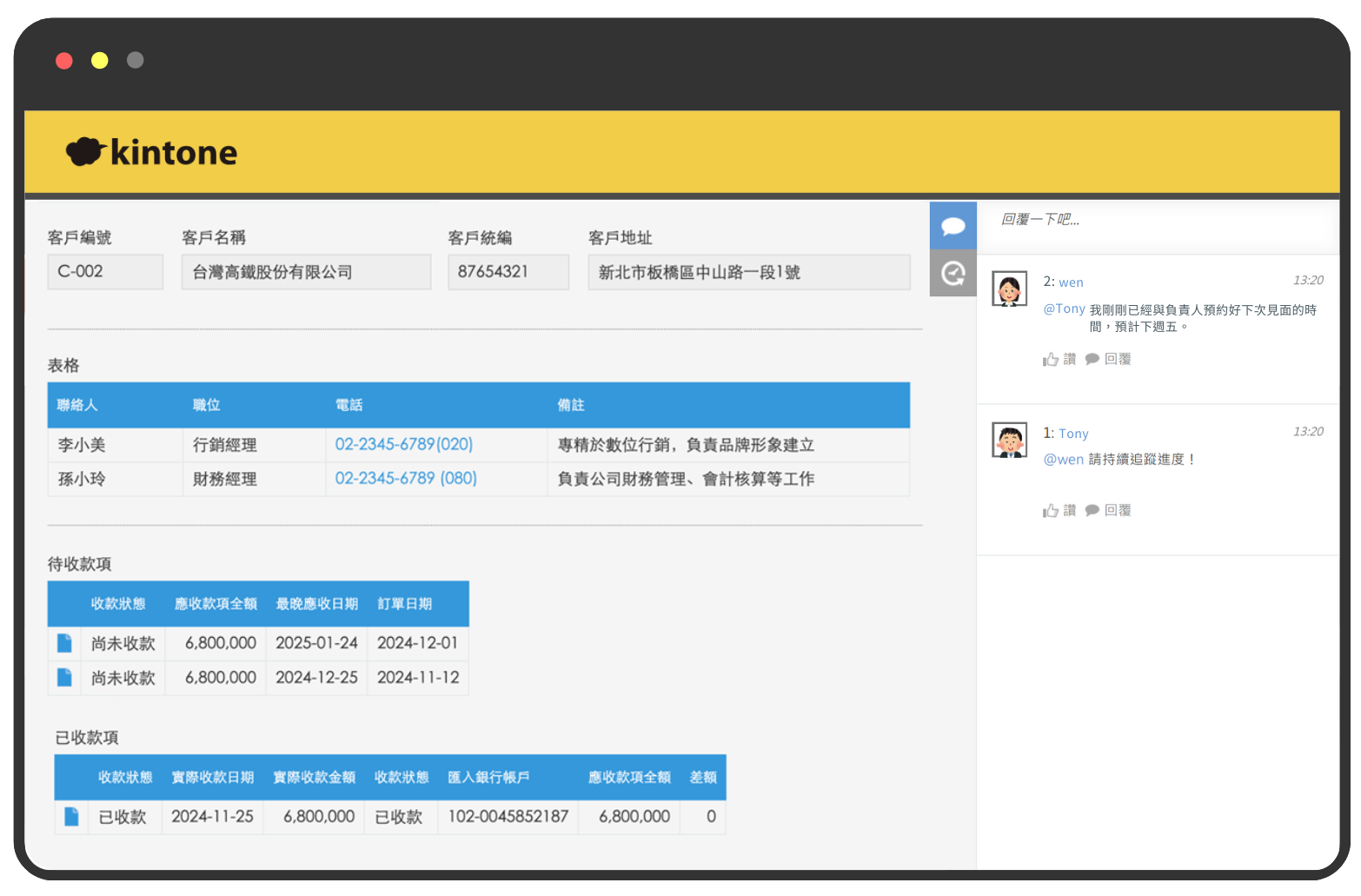Select 尚未收款 status in 2024-12-01 row
1361x896 pixels.
click(x=123, y=643)
